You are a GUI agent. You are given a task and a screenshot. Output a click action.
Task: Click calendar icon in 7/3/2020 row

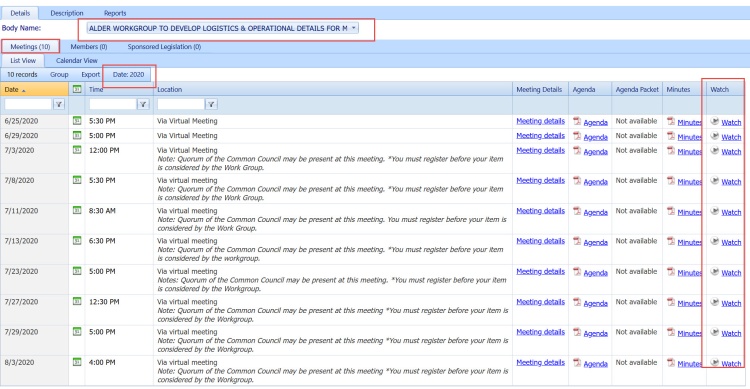77,150
